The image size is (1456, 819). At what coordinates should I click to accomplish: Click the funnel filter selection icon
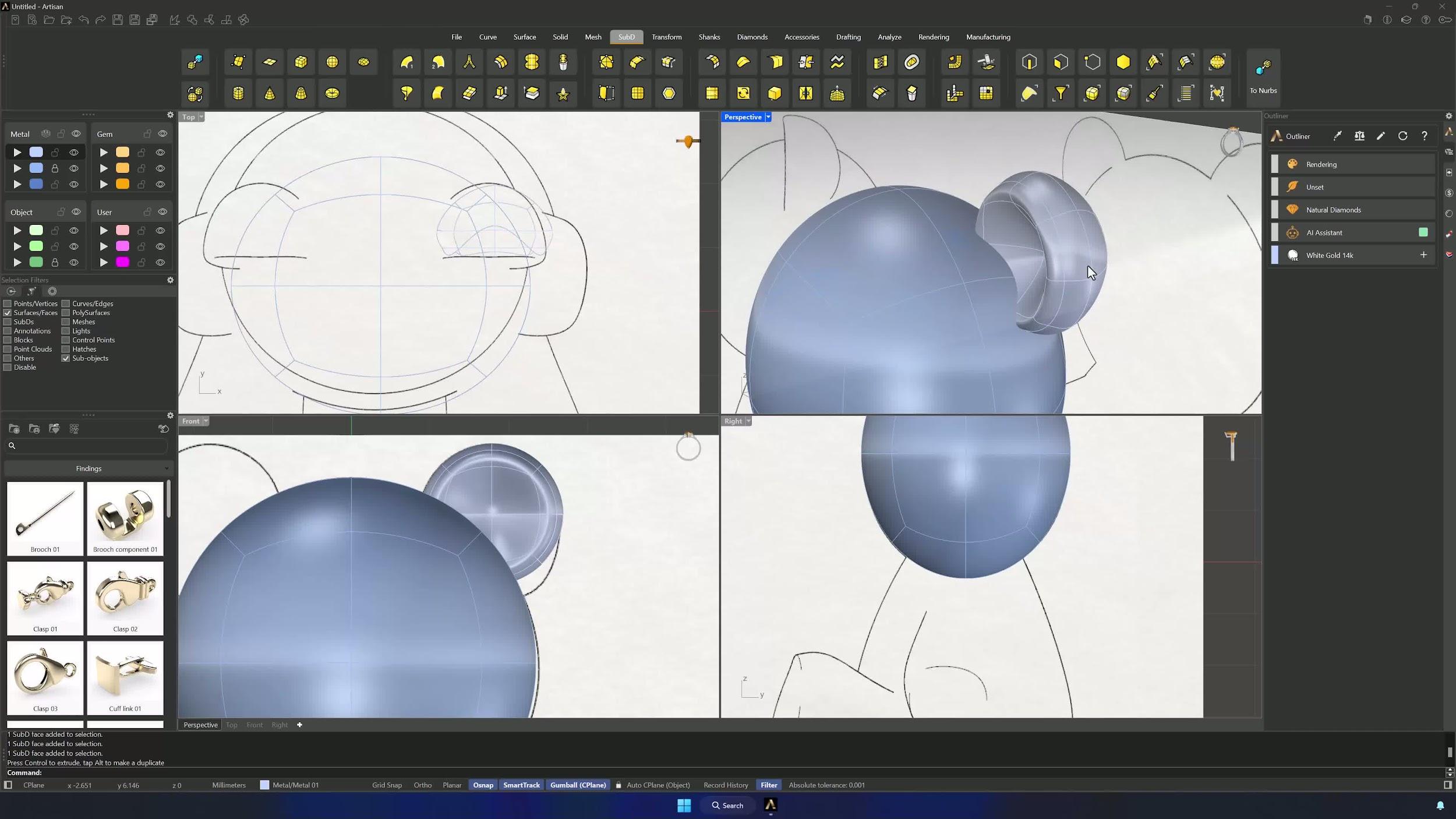coord(1061,93)
